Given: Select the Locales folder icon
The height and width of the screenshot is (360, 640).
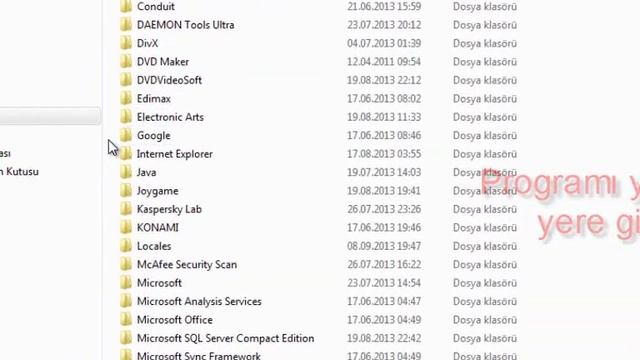Looking at the screenshot, I should [126, 246].
